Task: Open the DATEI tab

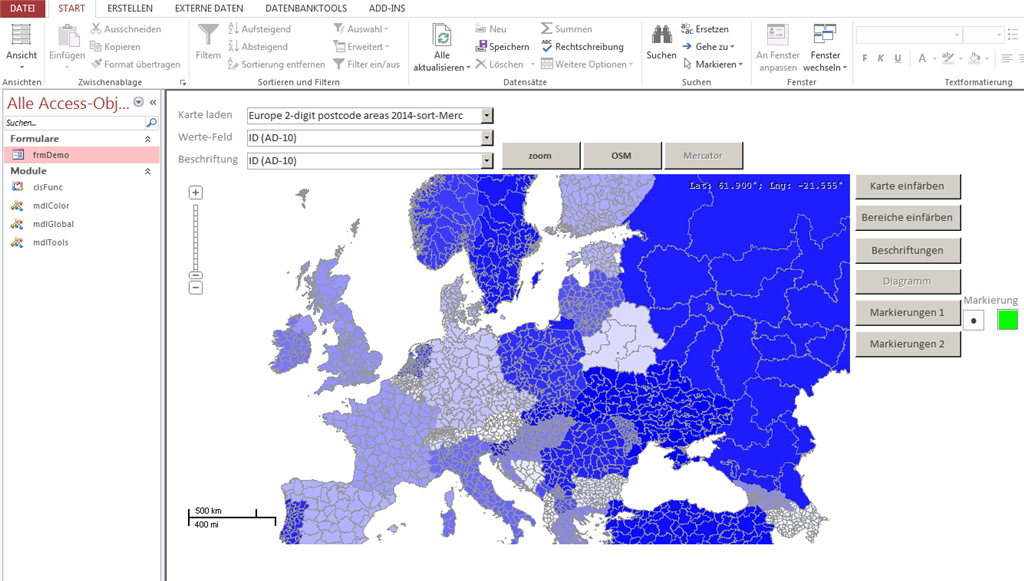Action: pyautogui.click(x=22, y=8)
